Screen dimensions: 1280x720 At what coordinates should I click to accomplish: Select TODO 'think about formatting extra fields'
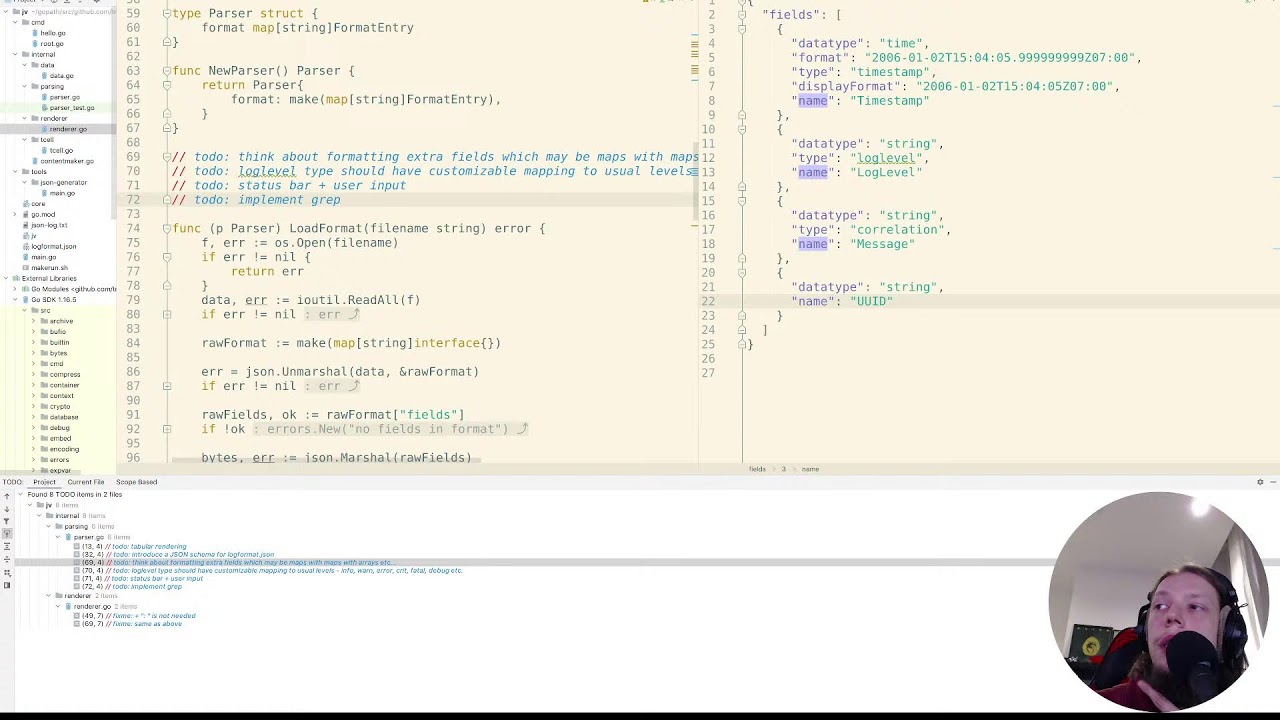click(235, 562)
